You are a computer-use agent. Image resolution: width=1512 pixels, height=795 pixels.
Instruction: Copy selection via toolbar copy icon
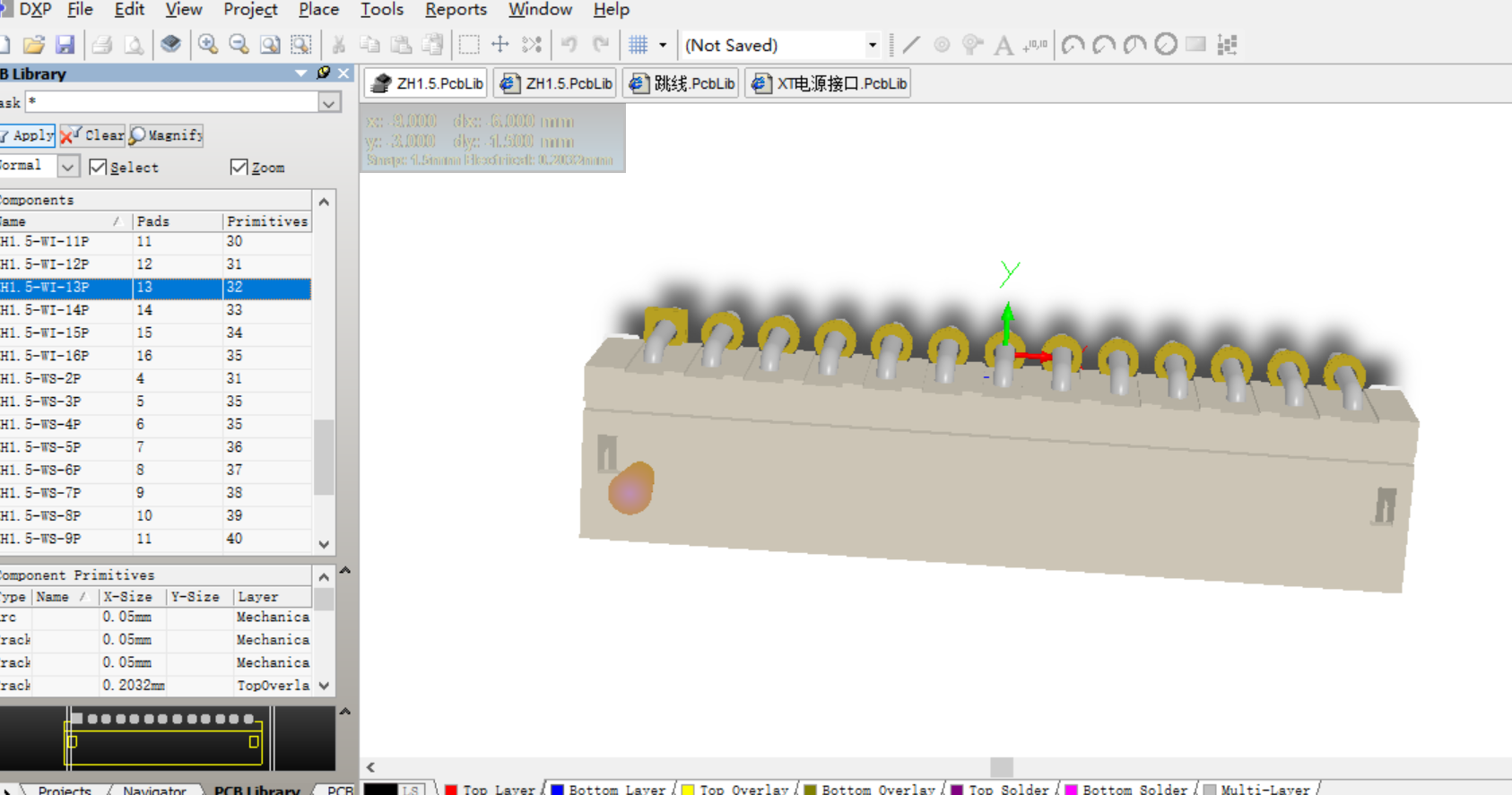pos(369,45)
